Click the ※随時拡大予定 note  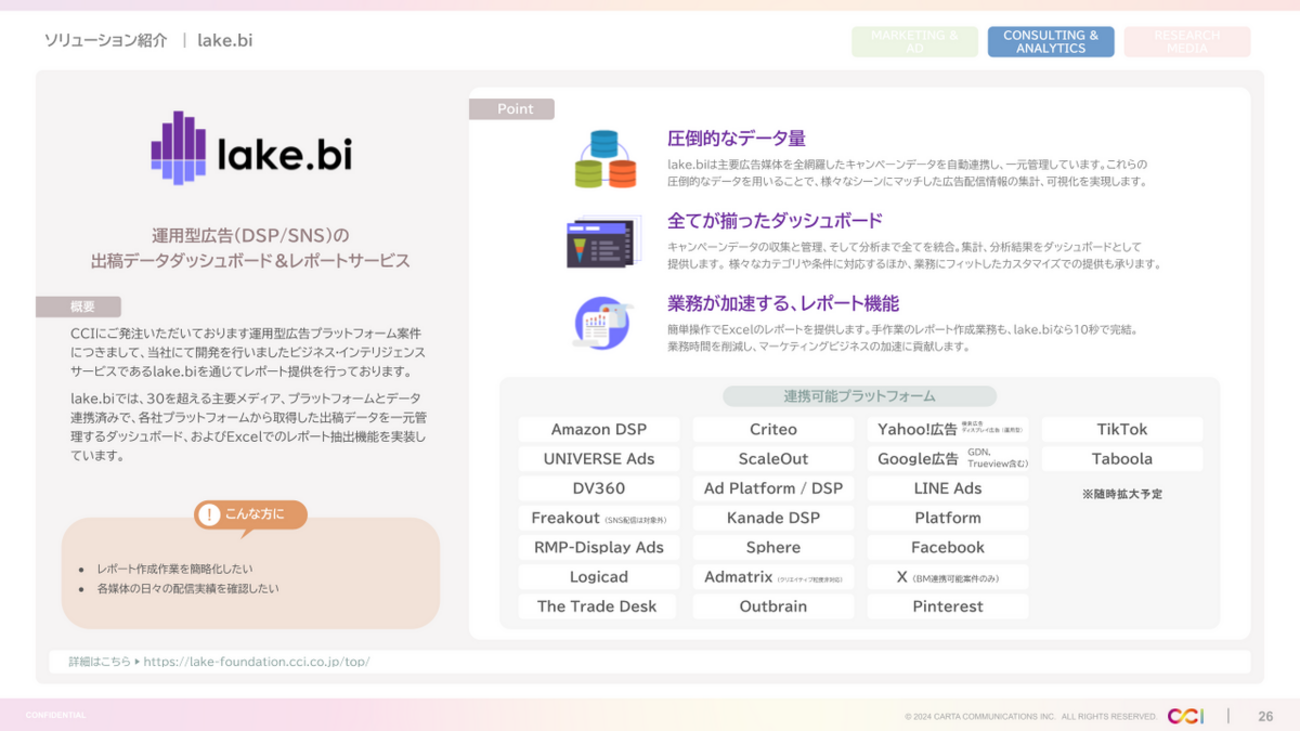point(1122,494)
